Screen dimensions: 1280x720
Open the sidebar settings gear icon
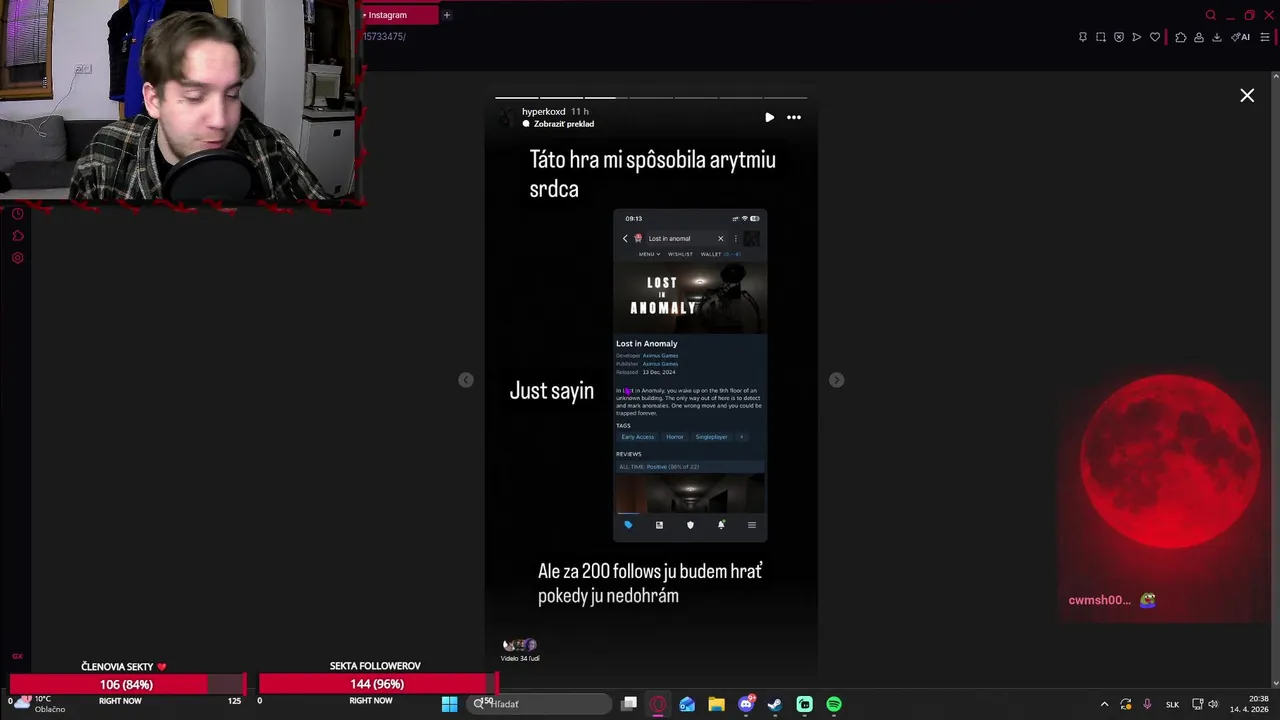17,258
